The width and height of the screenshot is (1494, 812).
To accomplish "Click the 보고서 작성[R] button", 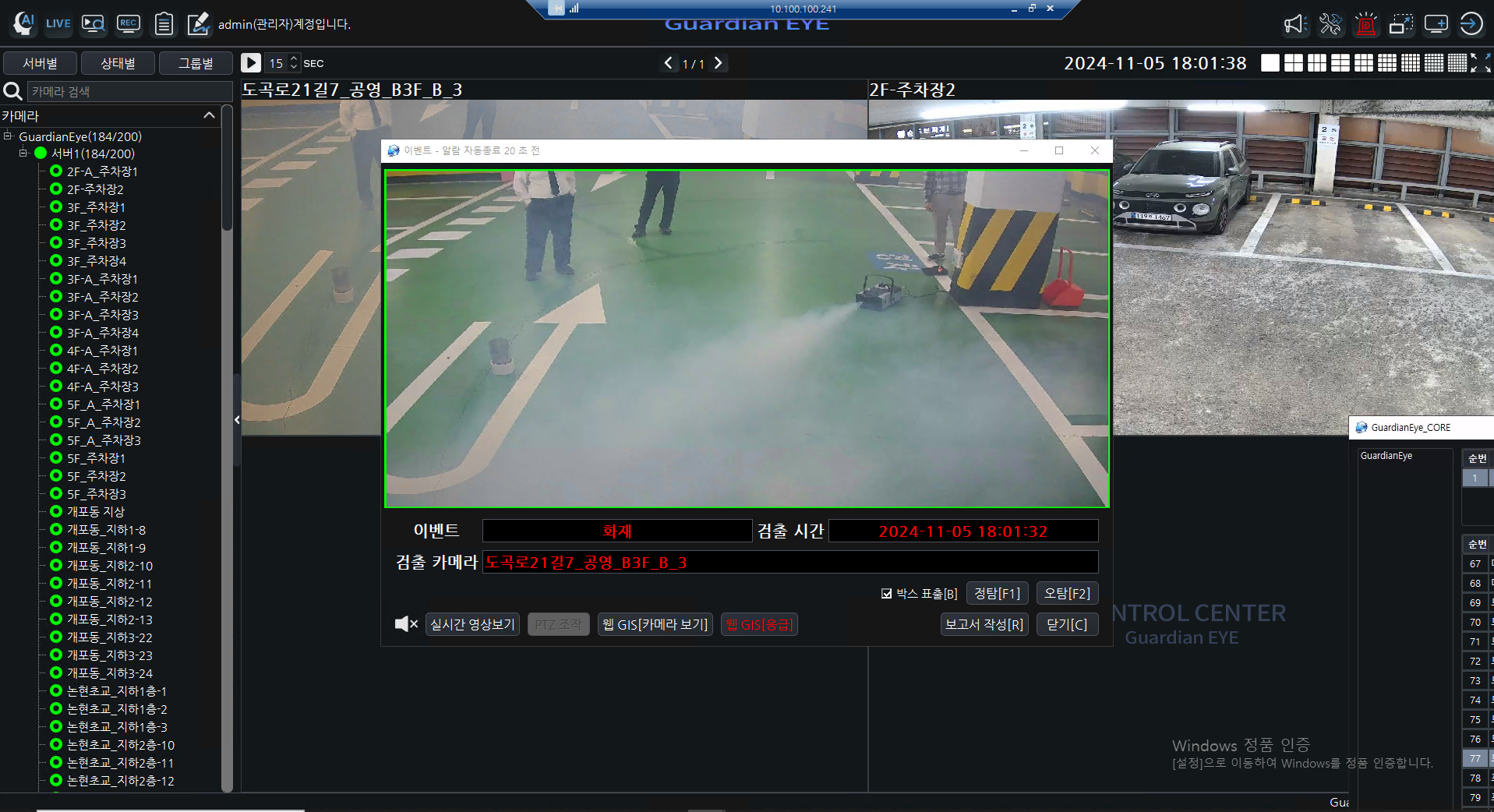I will pos(984,625).
